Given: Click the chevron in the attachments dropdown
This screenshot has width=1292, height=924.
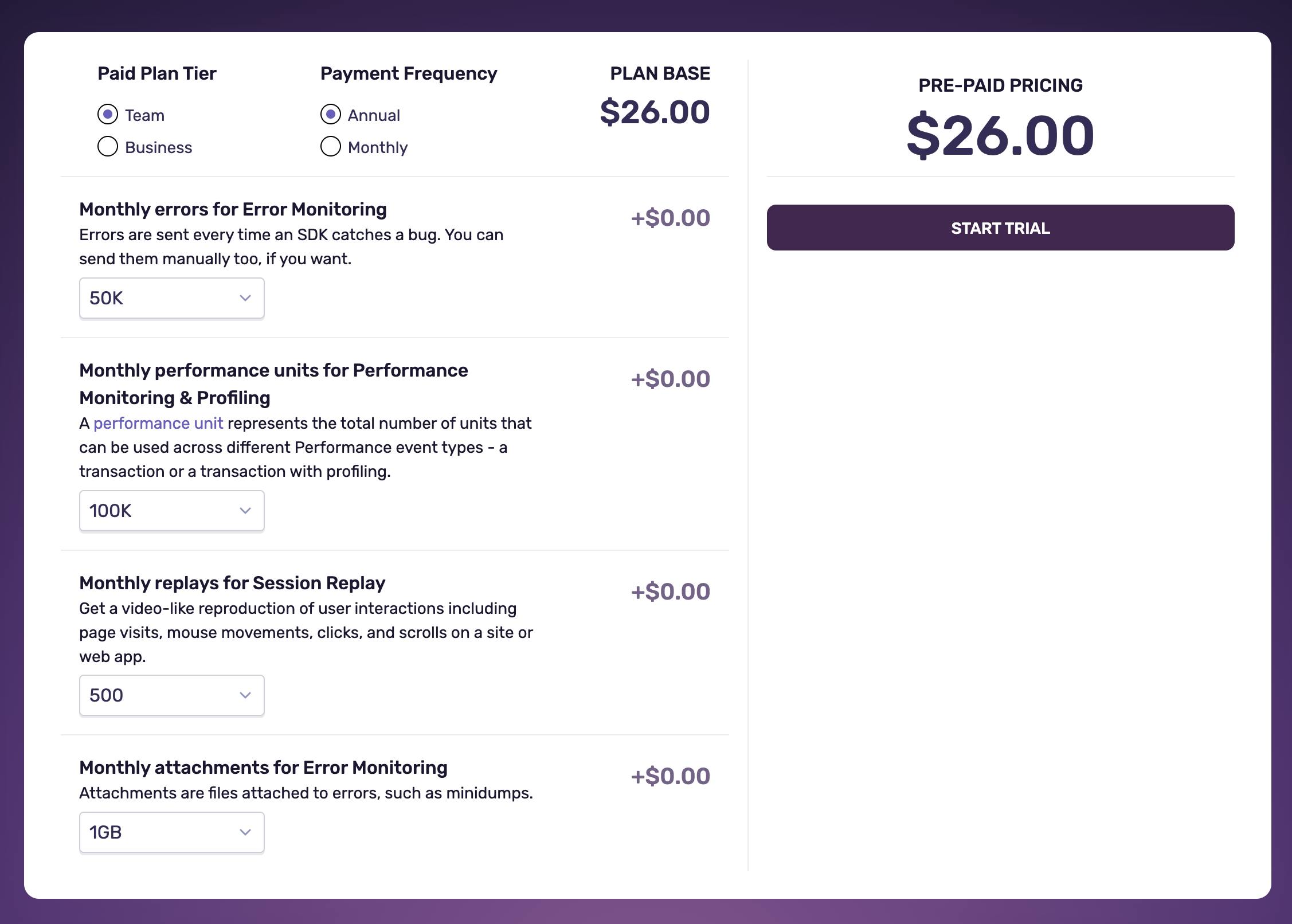Looking at the screenshot, I should pyautogui.click(x=245, y=832).
